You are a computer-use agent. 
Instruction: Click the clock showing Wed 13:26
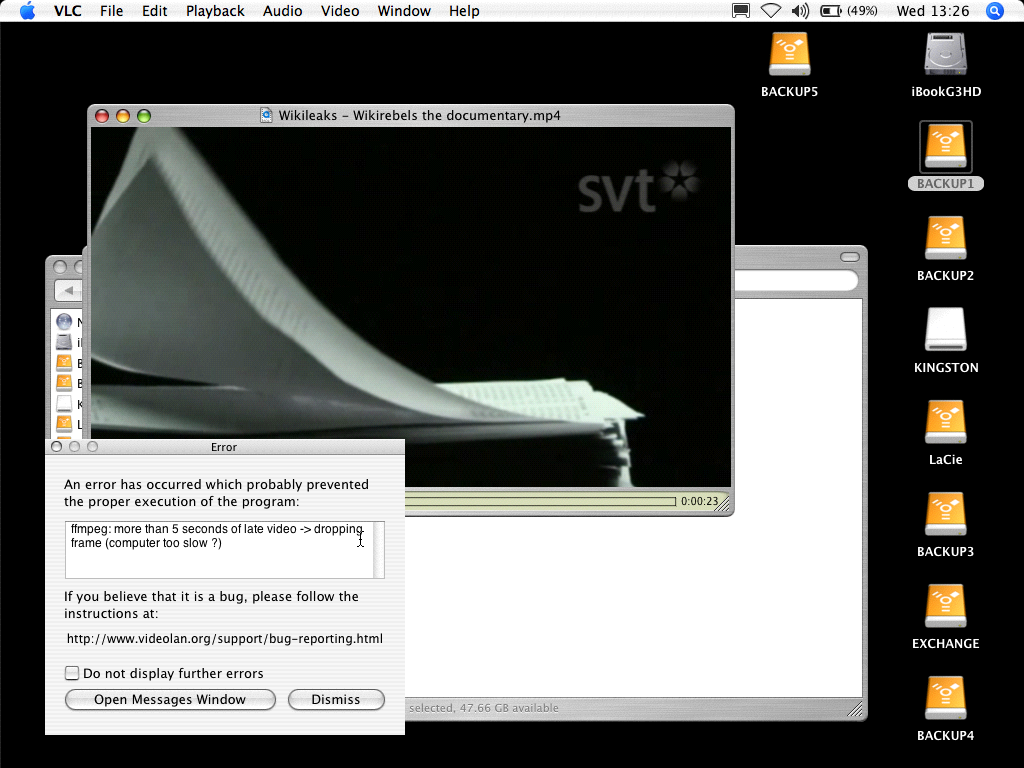[933, 11]
